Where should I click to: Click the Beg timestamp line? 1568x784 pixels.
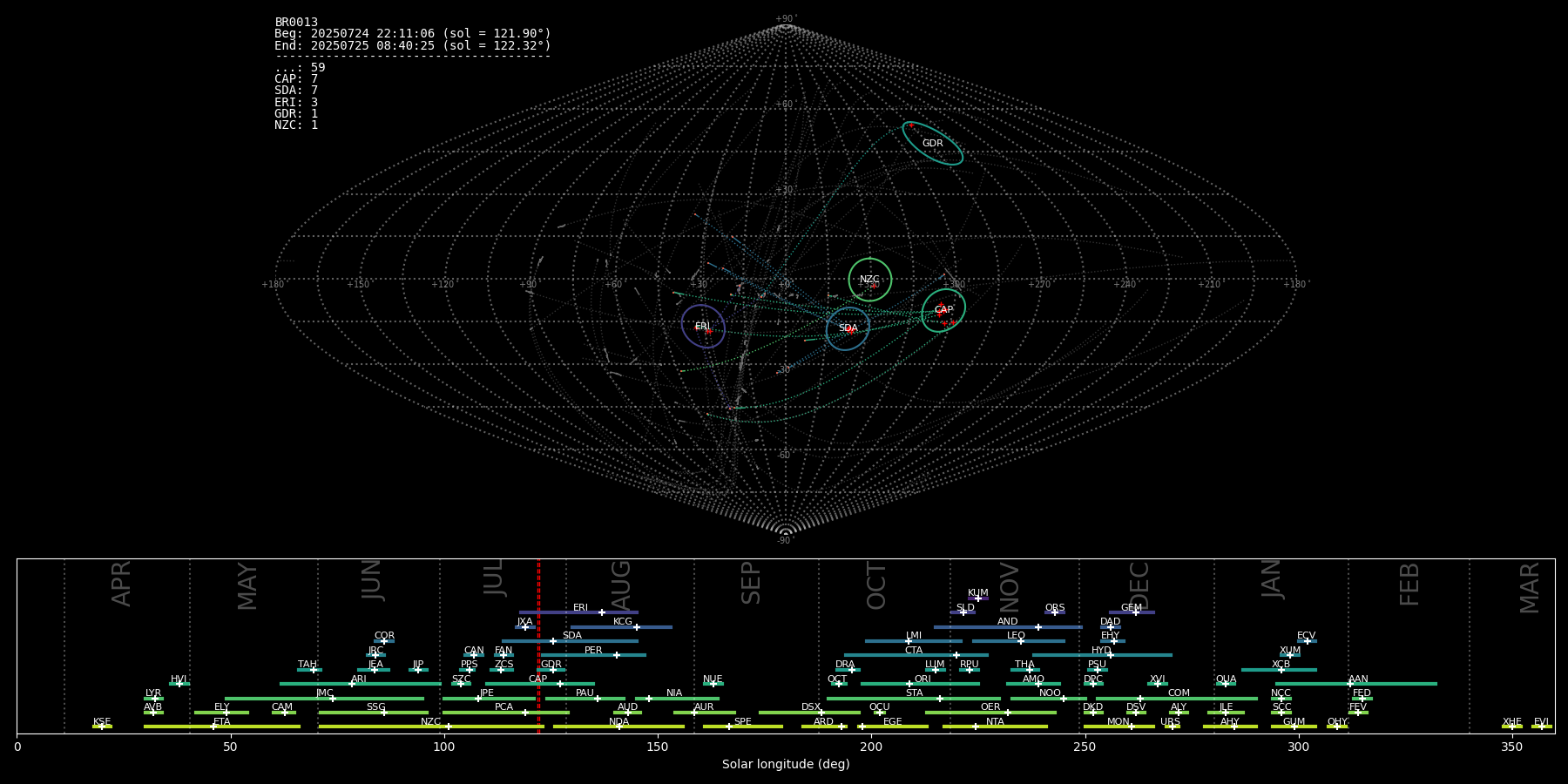(413, 34)
